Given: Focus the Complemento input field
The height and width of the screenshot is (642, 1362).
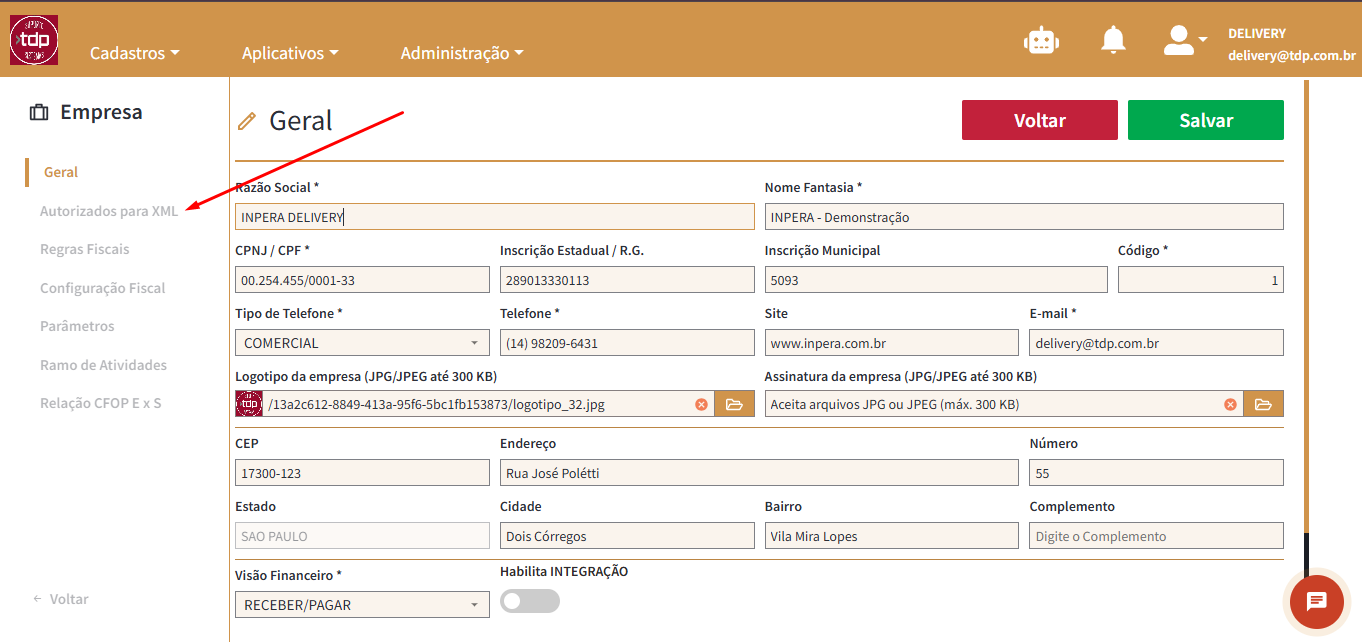Looking at the screenshot, I should (1156, 536).
